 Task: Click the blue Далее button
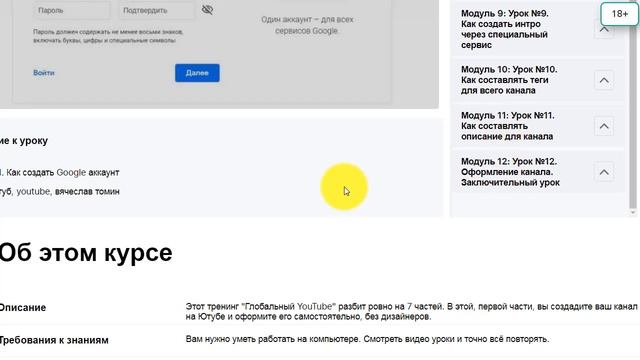[x=197, y=73]
